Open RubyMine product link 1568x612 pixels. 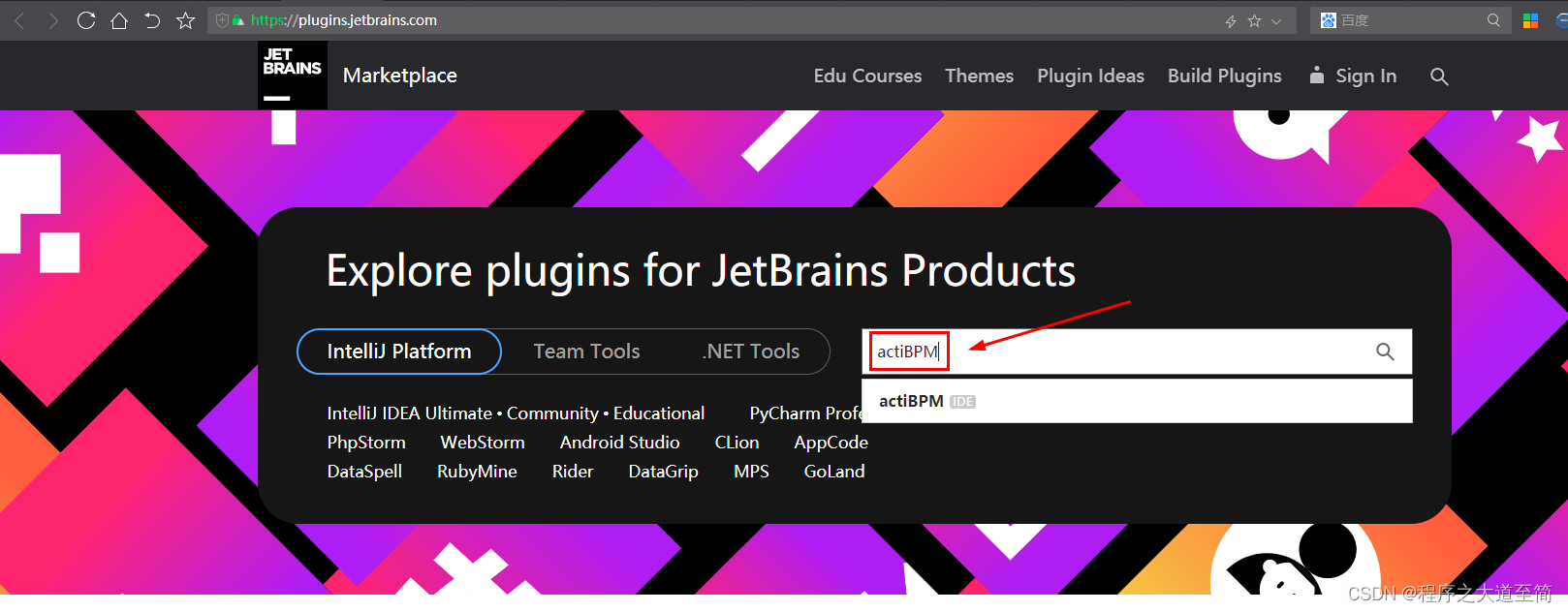[477, 472]
